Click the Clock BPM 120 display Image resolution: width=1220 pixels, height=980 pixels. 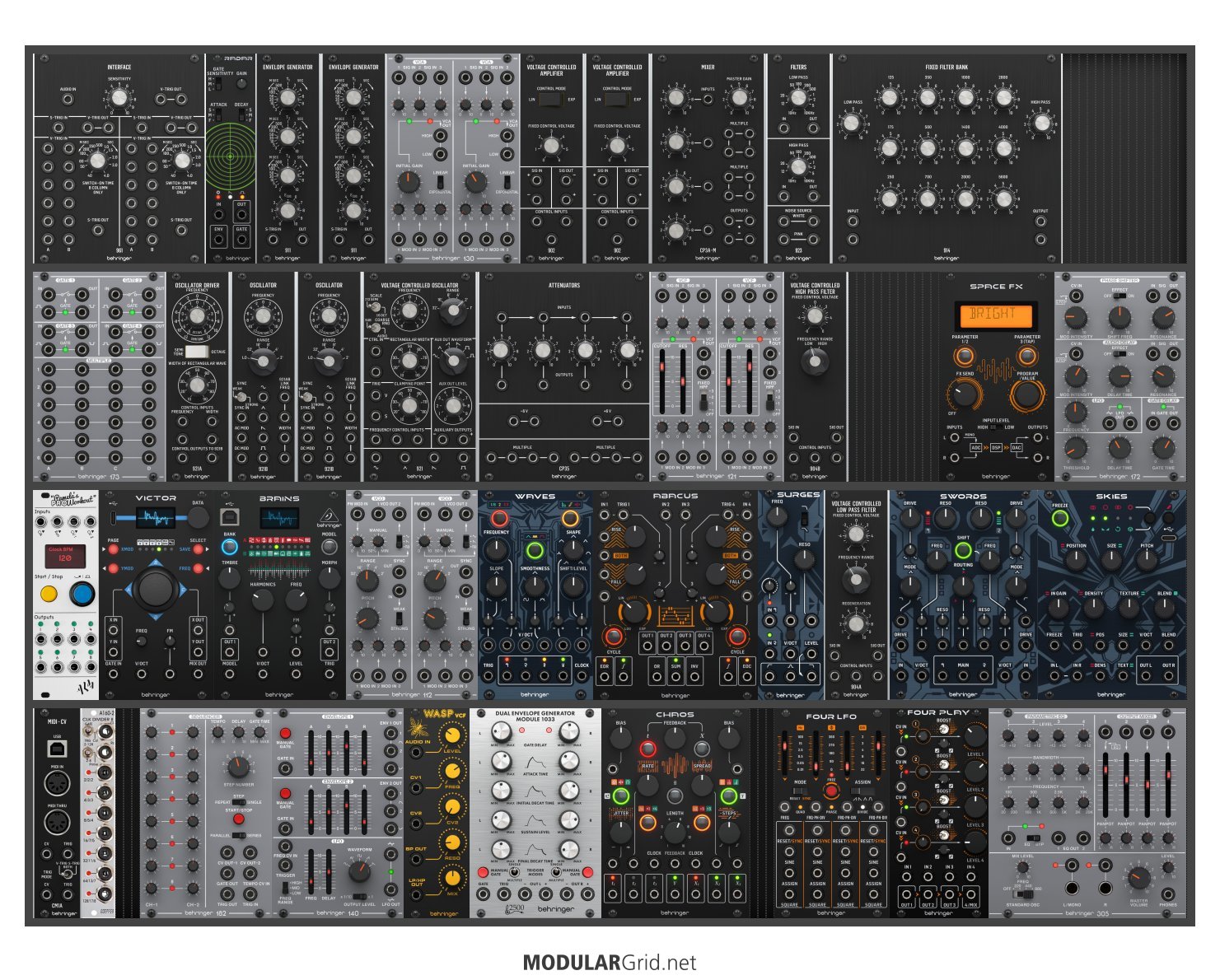(x=65, y=556)
